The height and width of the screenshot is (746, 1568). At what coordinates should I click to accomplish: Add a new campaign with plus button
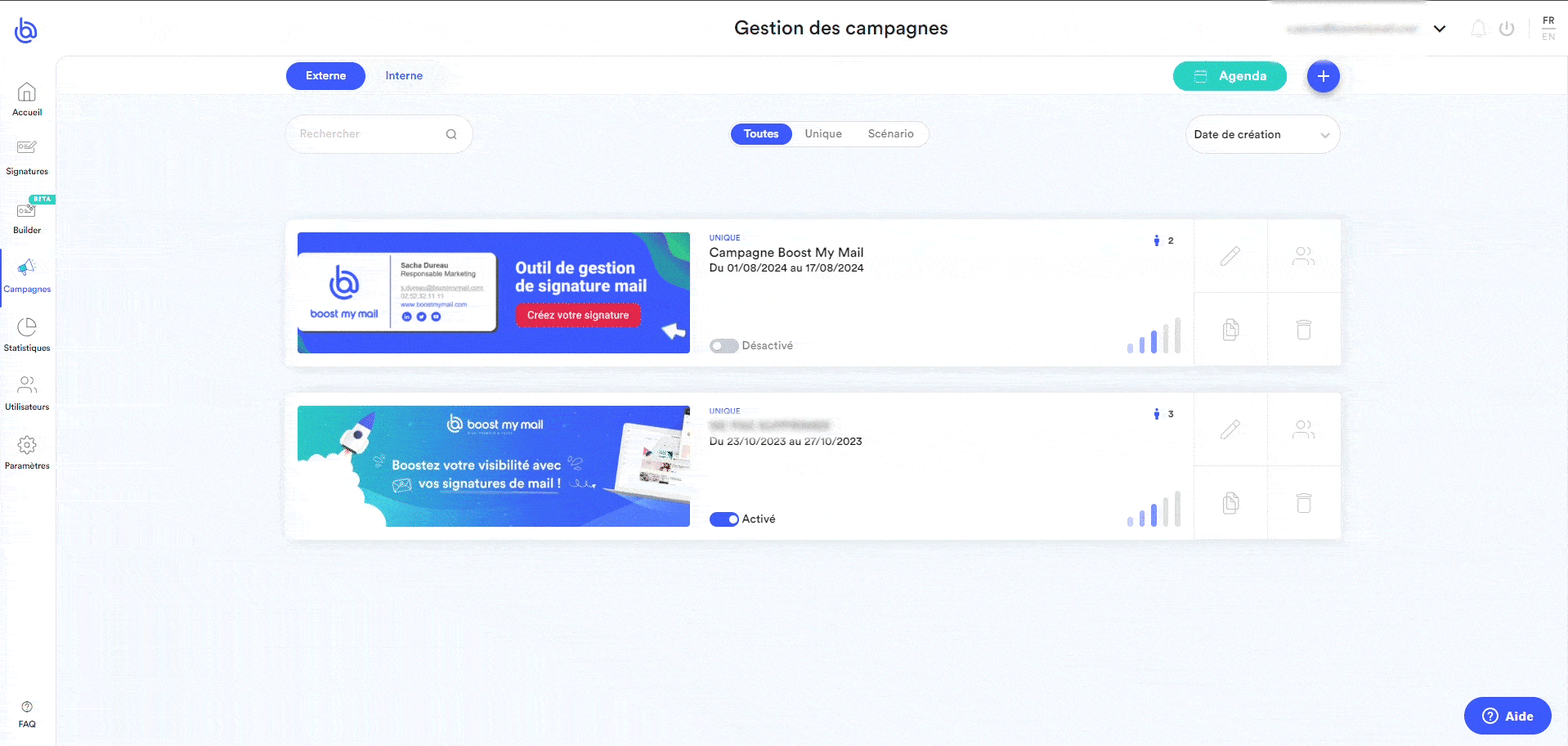[1323, 76]
